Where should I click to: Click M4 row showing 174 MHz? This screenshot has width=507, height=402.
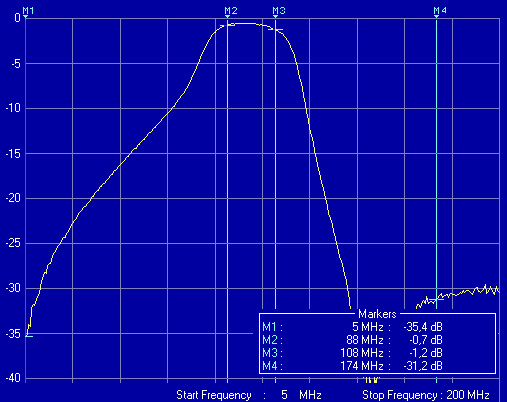[x=352, y=366]
